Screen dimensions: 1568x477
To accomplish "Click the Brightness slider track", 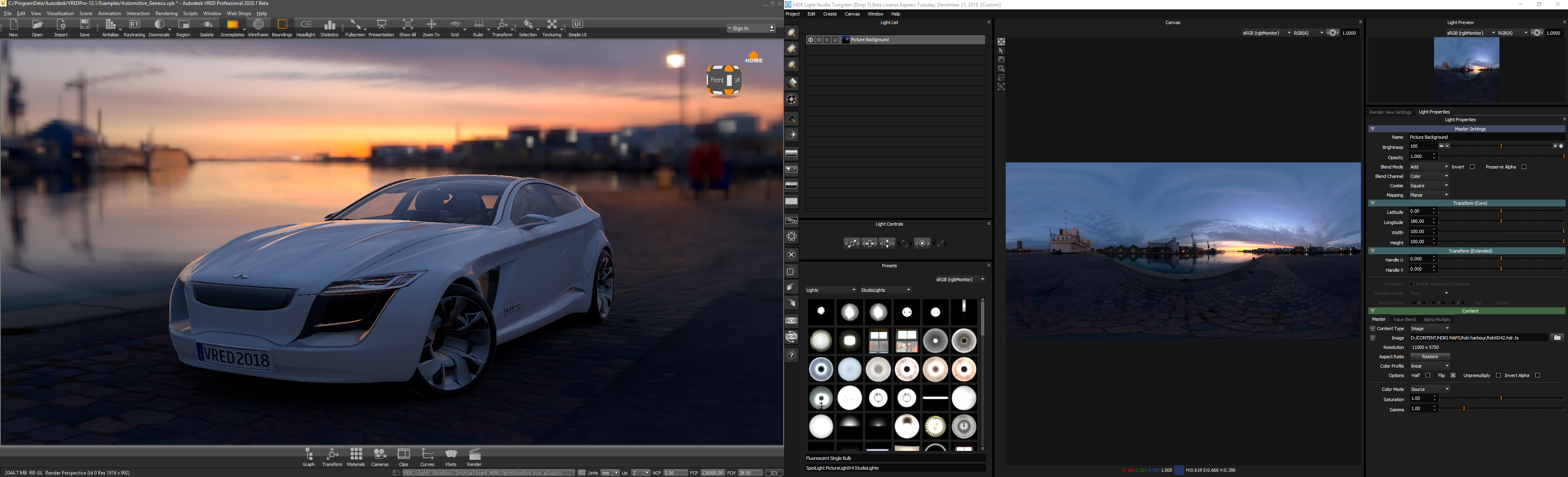I will (1501, 146).
